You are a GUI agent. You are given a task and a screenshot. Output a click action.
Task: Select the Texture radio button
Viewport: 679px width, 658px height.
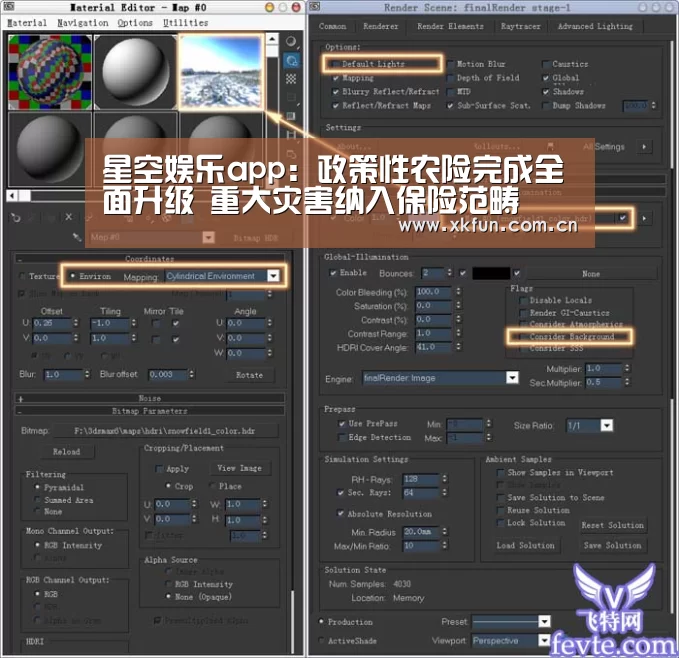[x=22, y=276]
